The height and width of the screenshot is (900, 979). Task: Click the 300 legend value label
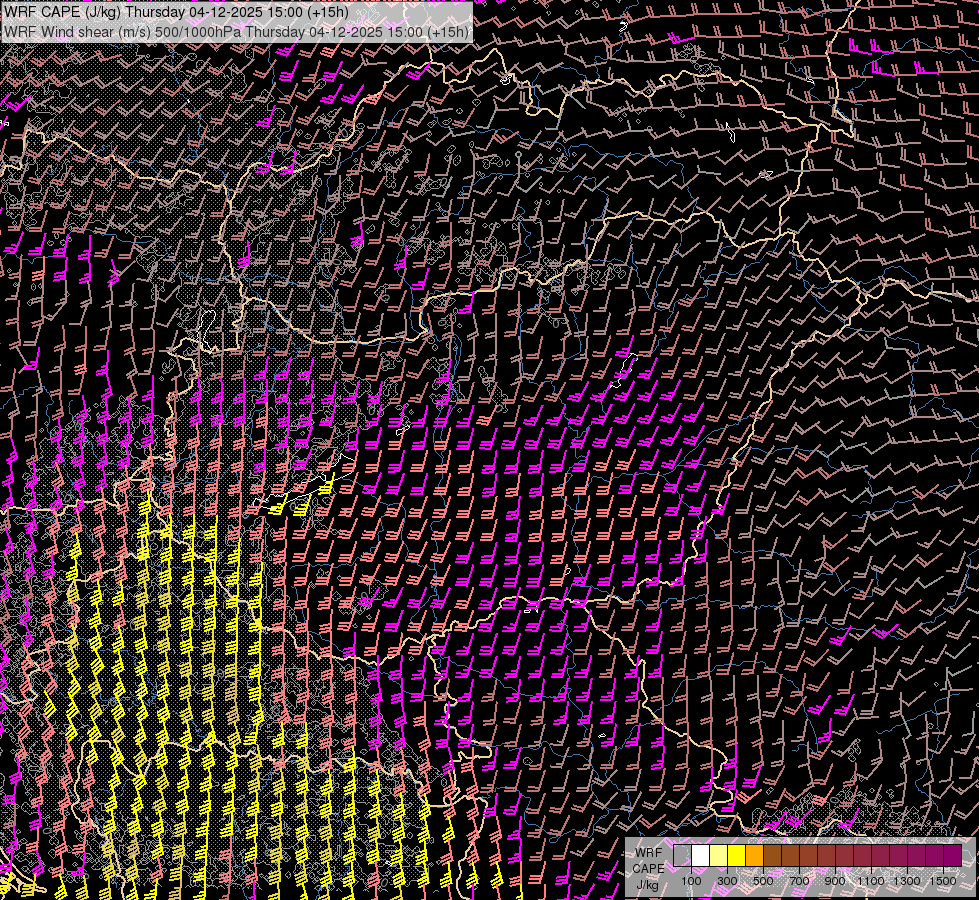coord(727,881)
